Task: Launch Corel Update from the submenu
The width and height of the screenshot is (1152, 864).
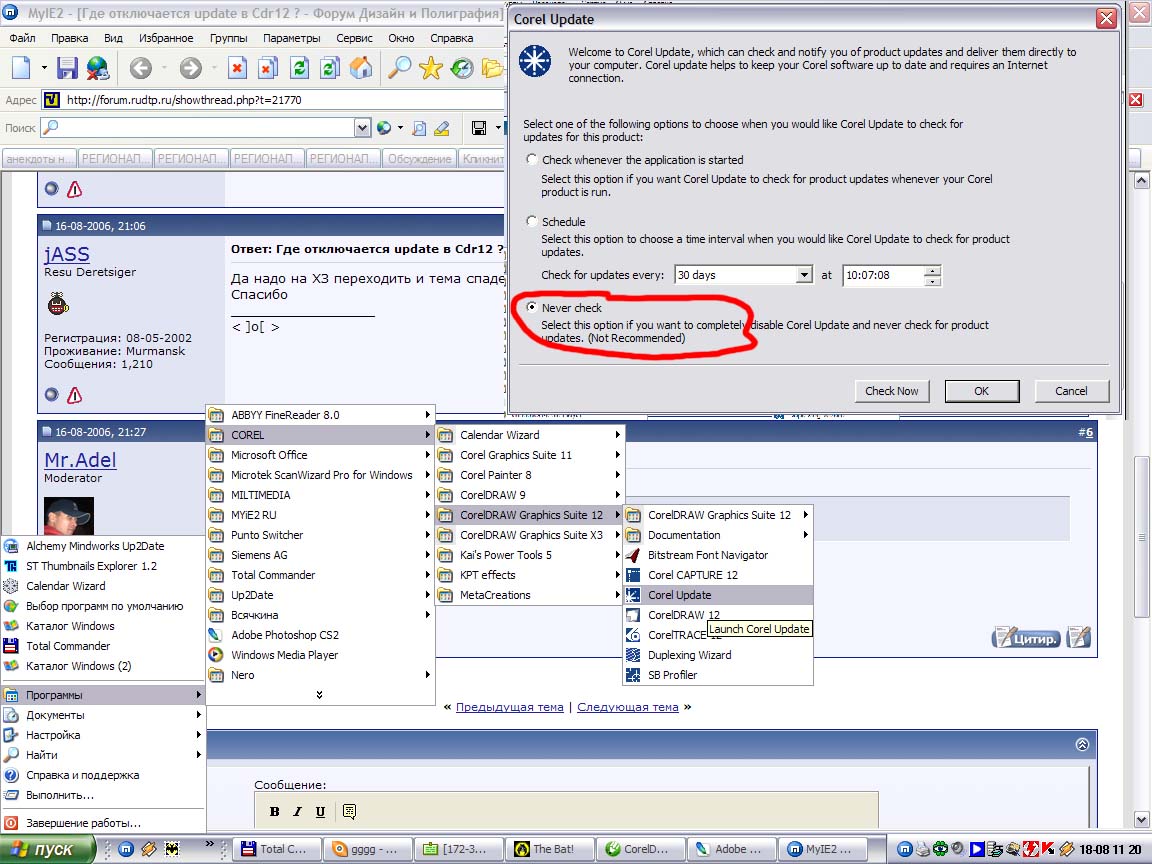Action: point(718,595)
